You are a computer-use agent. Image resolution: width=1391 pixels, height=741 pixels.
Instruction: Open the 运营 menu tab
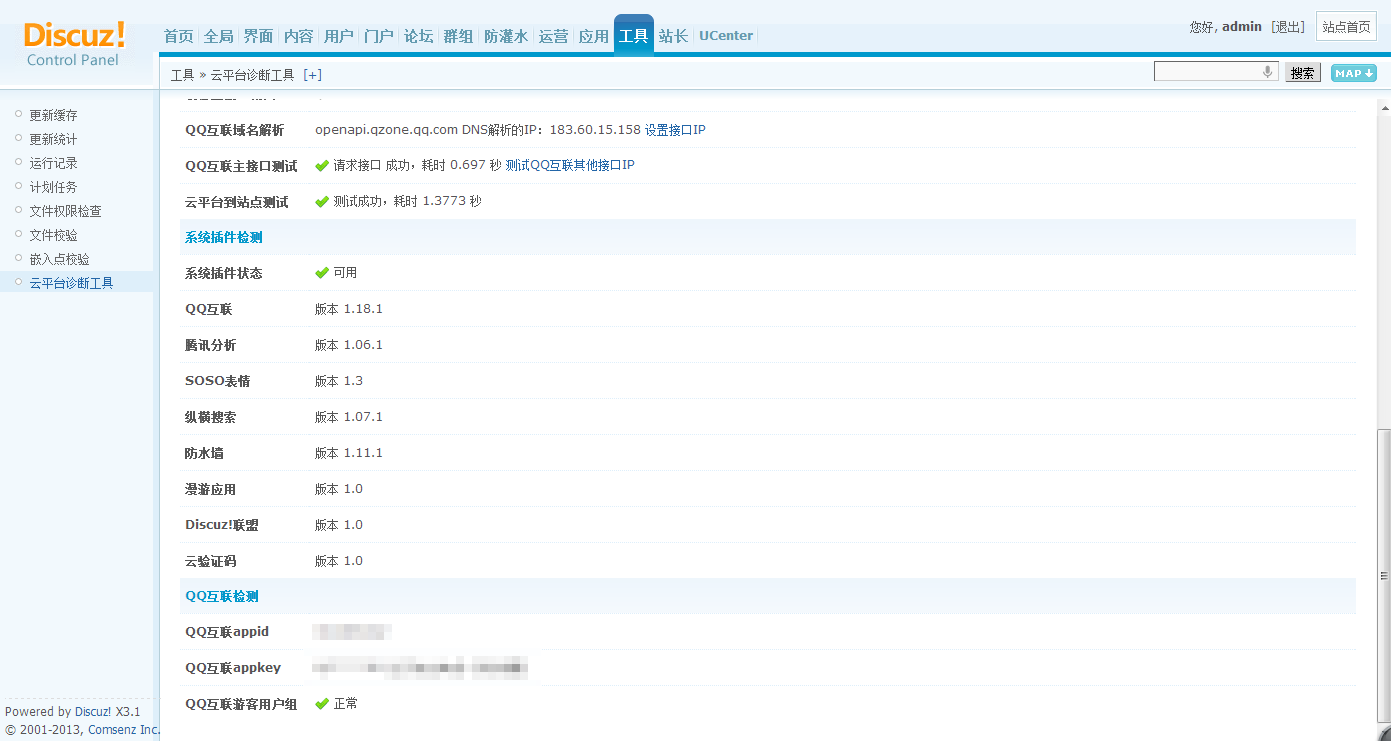click(x=554, y=36)
